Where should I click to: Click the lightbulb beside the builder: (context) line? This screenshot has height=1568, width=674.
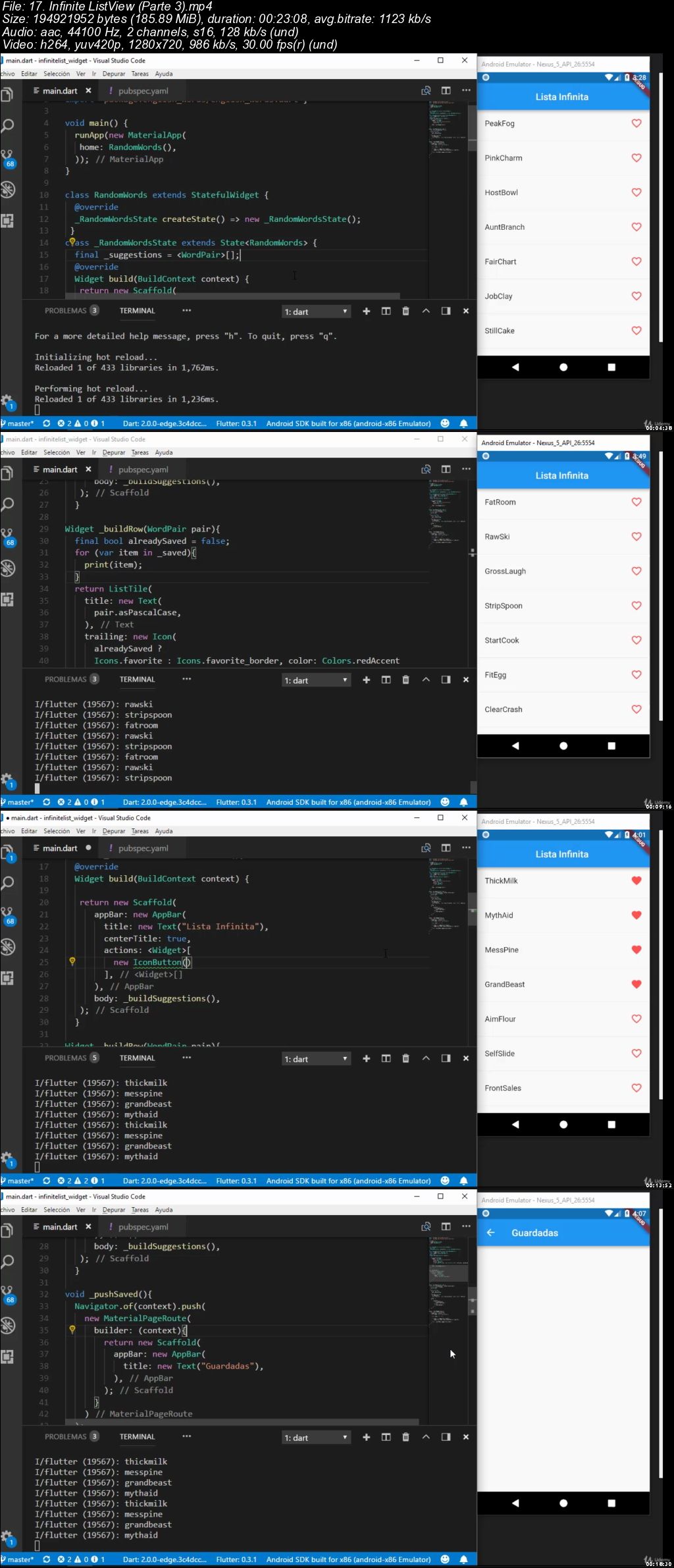[72, 1330]
